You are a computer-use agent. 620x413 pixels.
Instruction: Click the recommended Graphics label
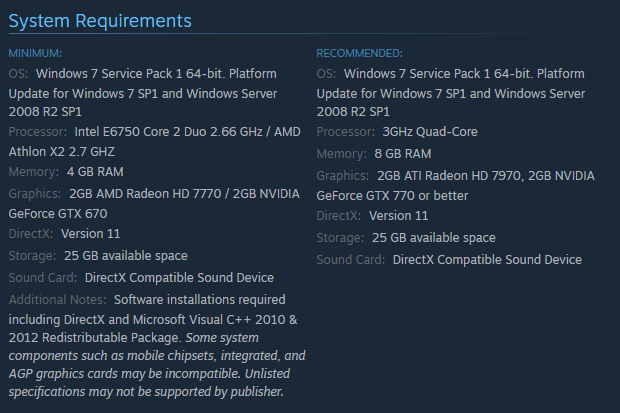[344, 175]
